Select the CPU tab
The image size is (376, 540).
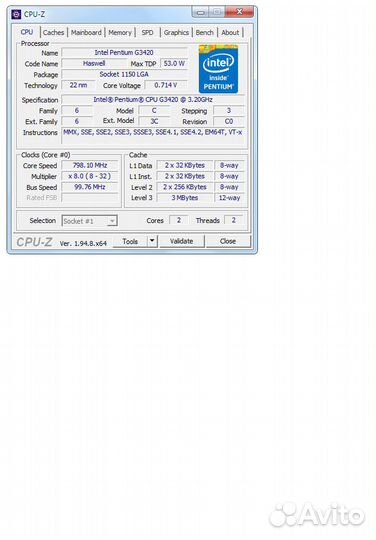[x=27, y=32]
